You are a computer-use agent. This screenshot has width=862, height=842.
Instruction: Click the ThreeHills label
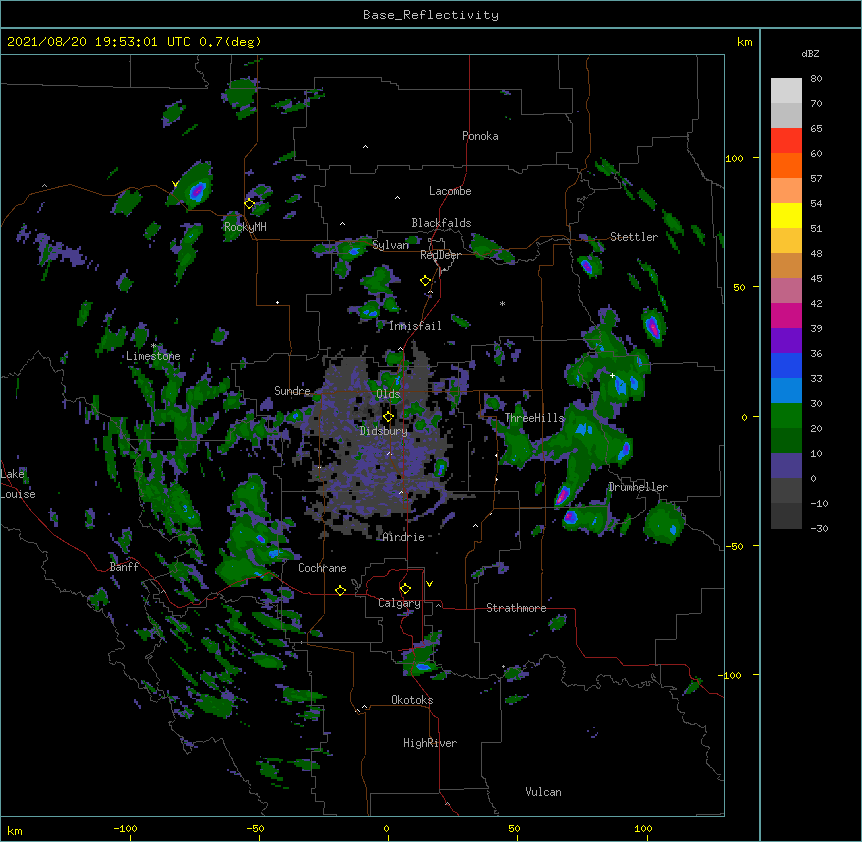click(x=534, y=418)
